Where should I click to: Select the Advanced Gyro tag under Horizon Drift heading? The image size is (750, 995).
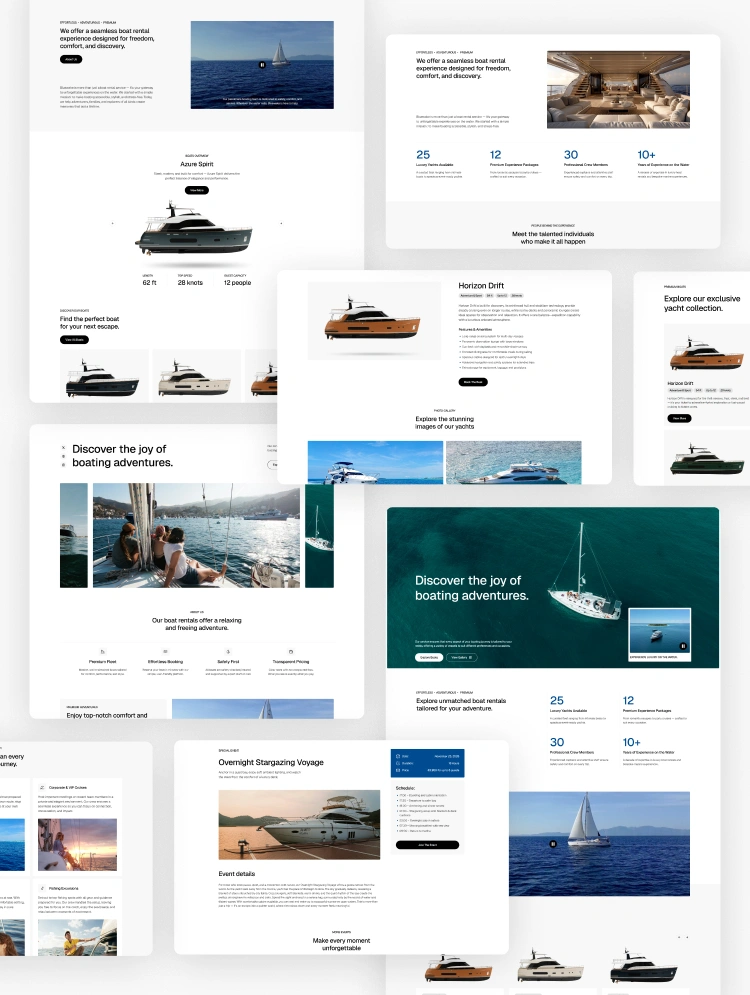click(471, 296)
